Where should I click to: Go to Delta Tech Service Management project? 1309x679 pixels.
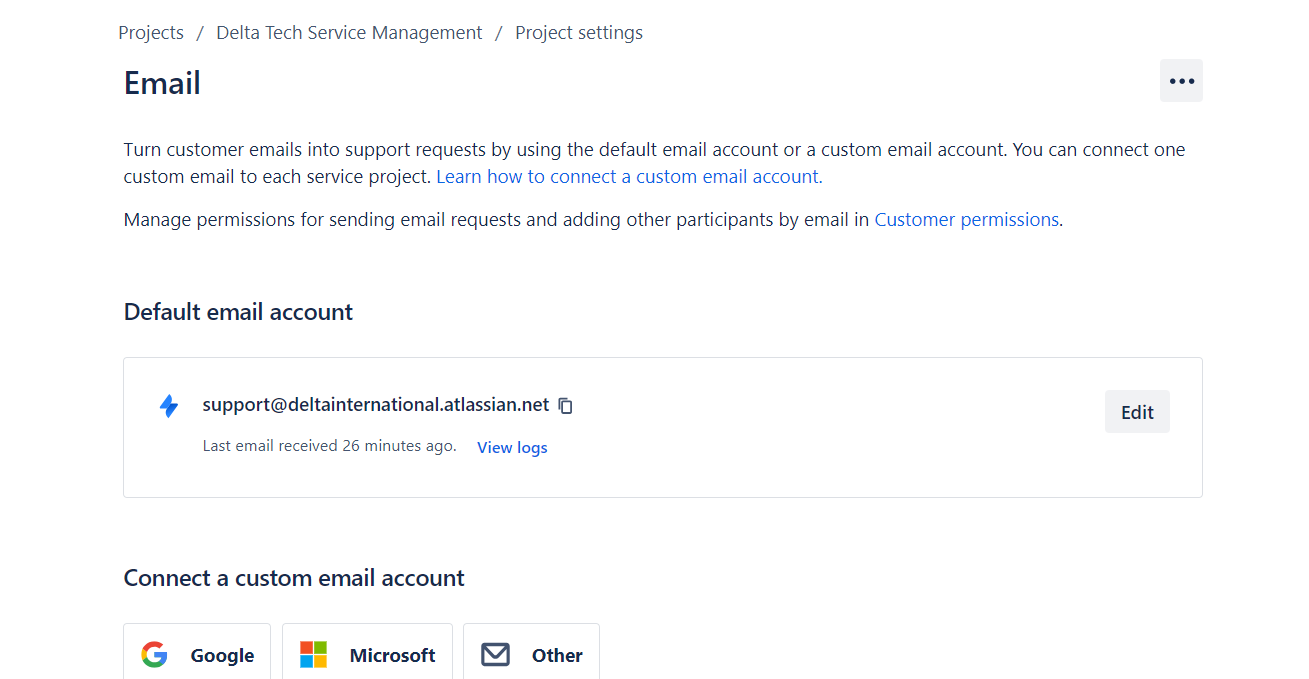[348, 32]
